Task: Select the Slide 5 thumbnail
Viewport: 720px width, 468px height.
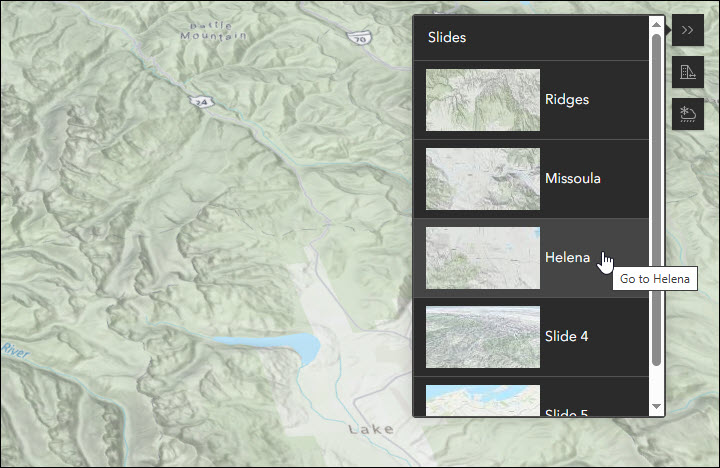Action: coord(483,401)
